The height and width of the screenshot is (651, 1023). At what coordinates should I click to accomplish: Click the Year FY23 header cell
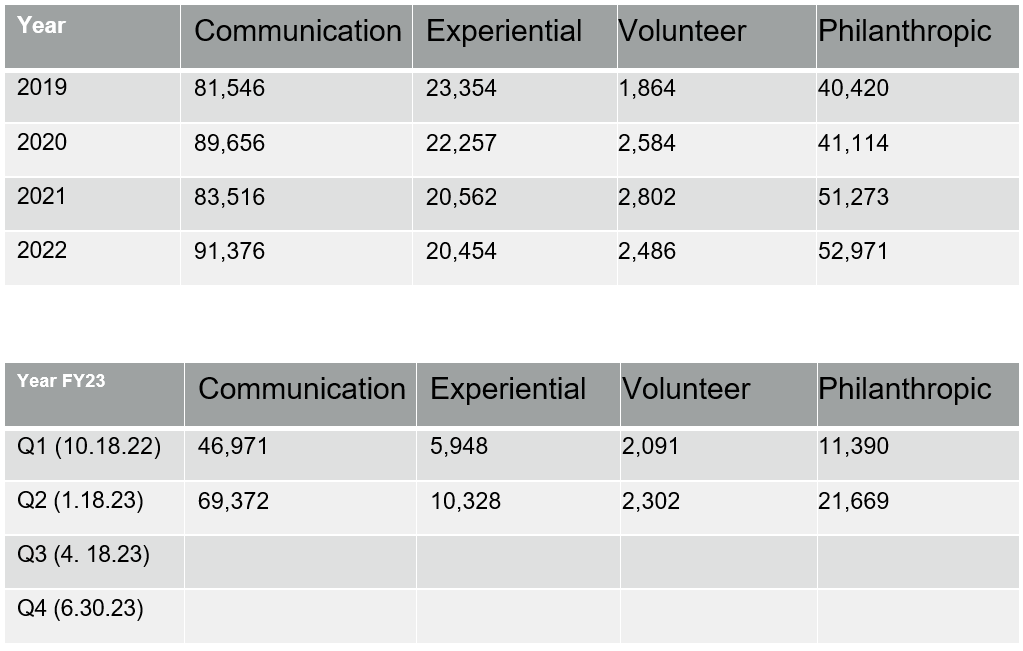pos(61,380)
